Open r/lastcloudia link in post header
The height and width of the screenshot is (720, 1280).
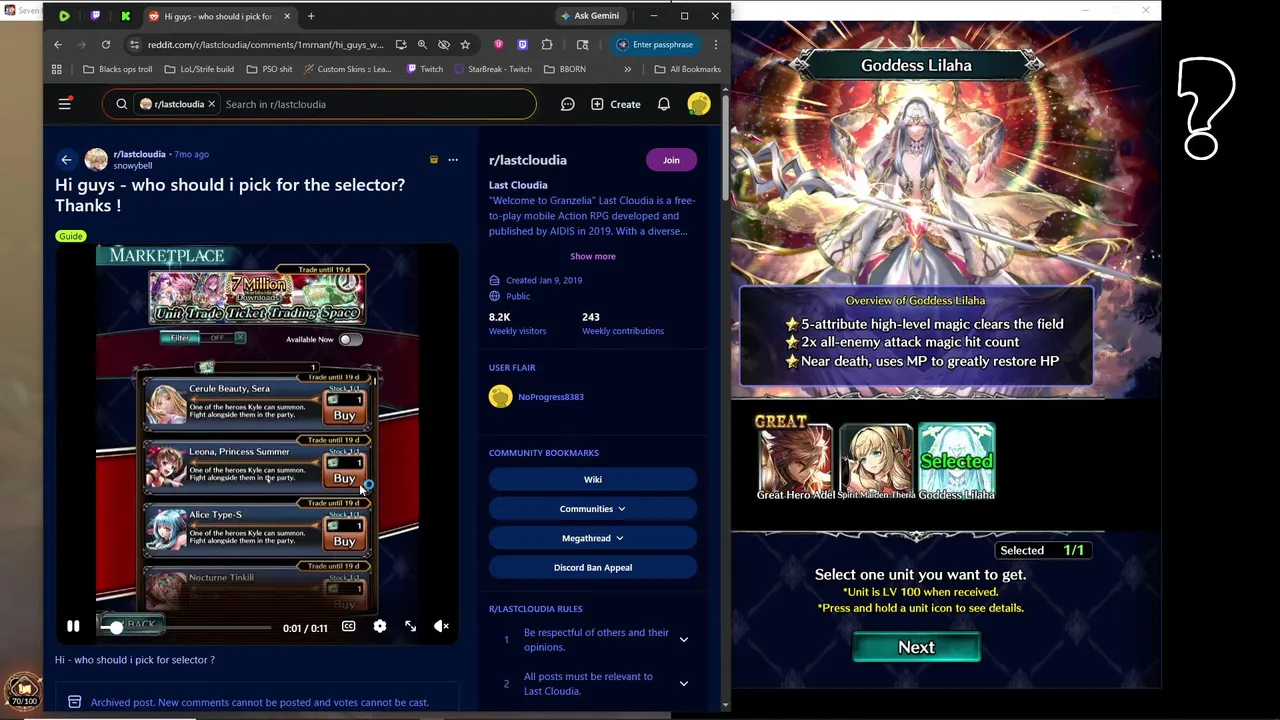pos(139,154)
